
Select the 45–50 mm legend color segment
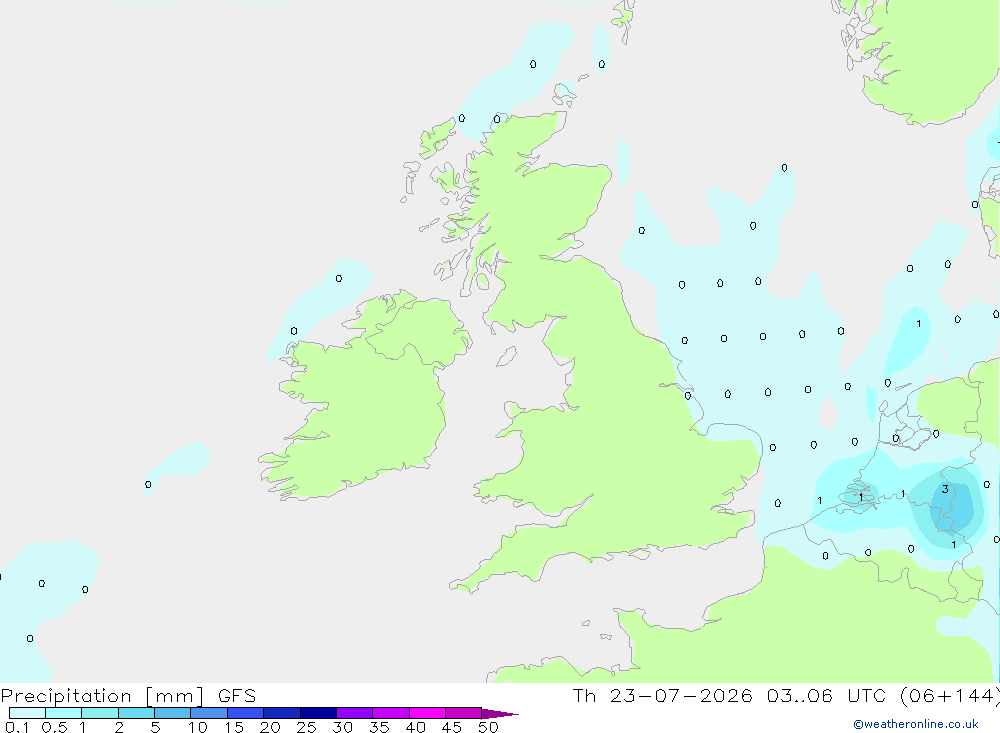coord(463,713)
